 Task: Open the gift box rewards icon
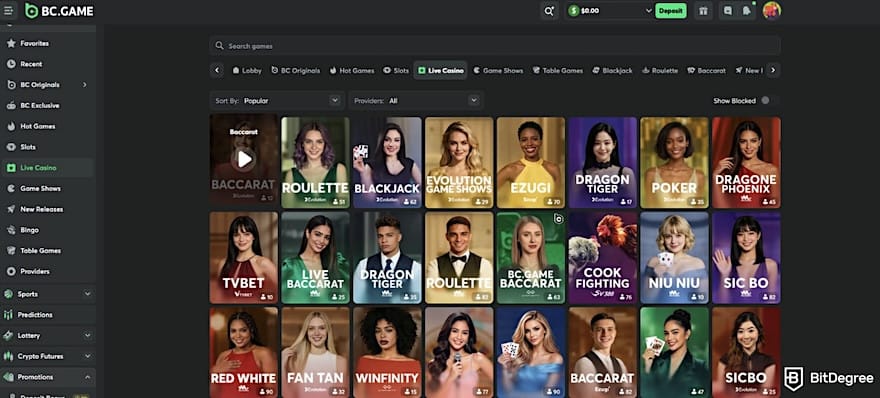[703, 11]
